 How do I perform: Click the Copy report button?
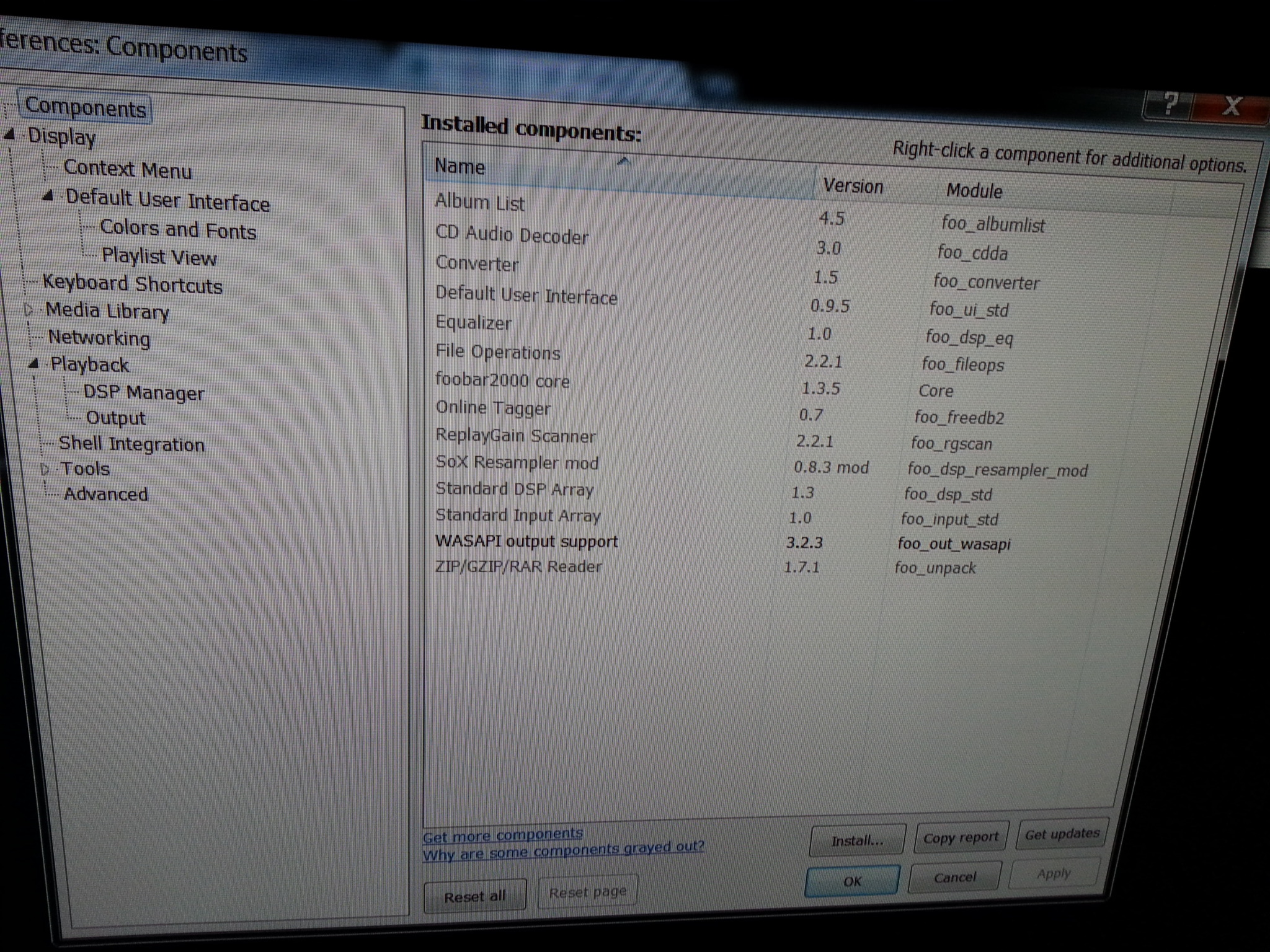[961, 837]
